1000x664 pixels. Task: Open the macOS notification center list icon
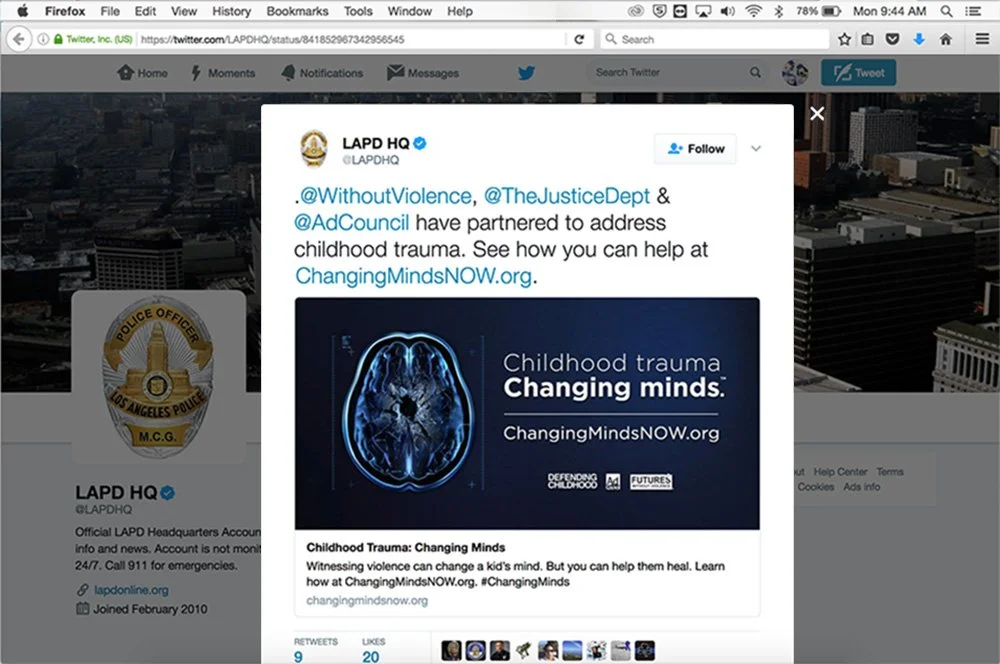(x=973, y=11)
